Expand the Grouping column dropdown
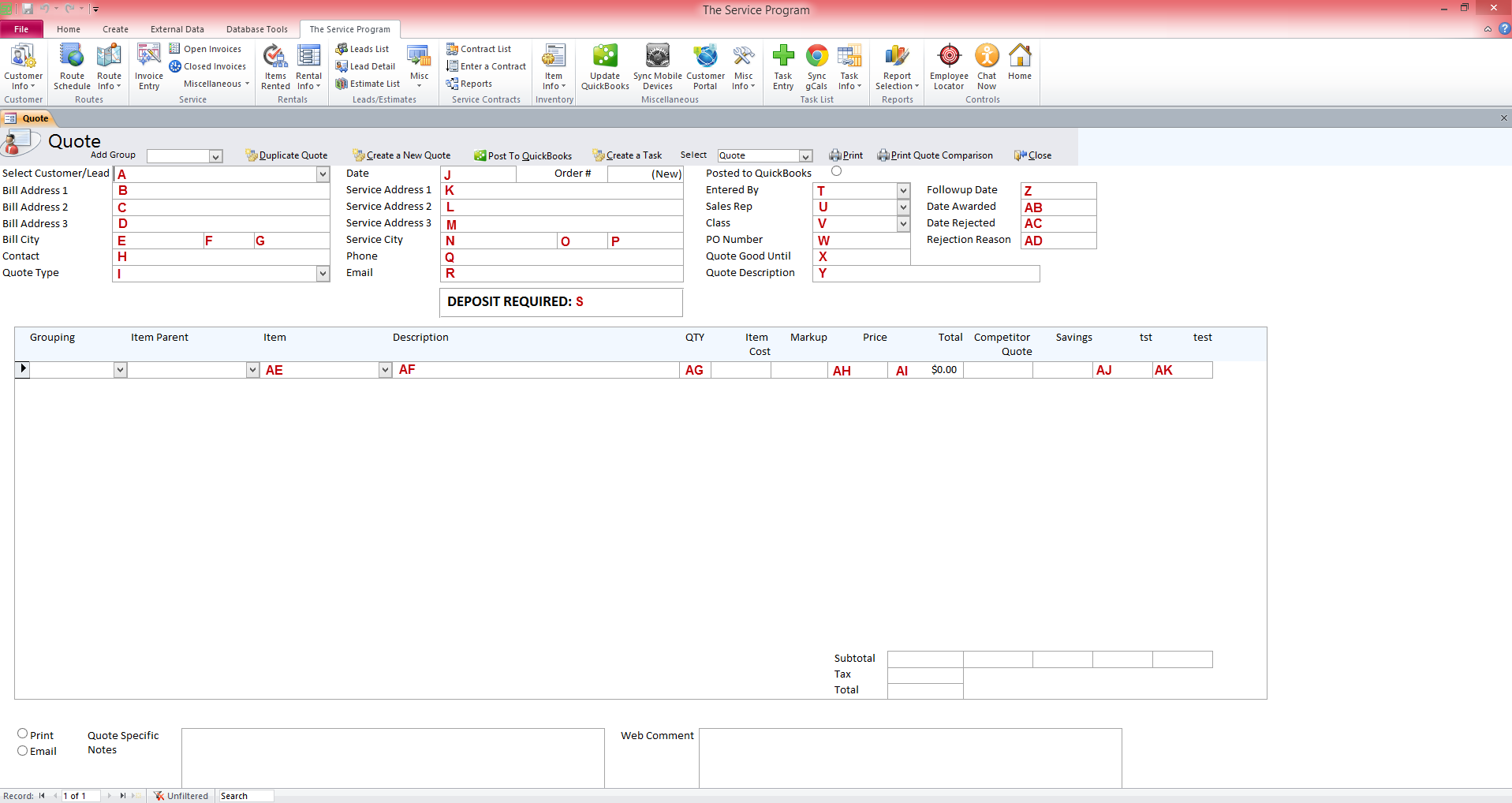Screen dimensions: 1512x803 120,370
